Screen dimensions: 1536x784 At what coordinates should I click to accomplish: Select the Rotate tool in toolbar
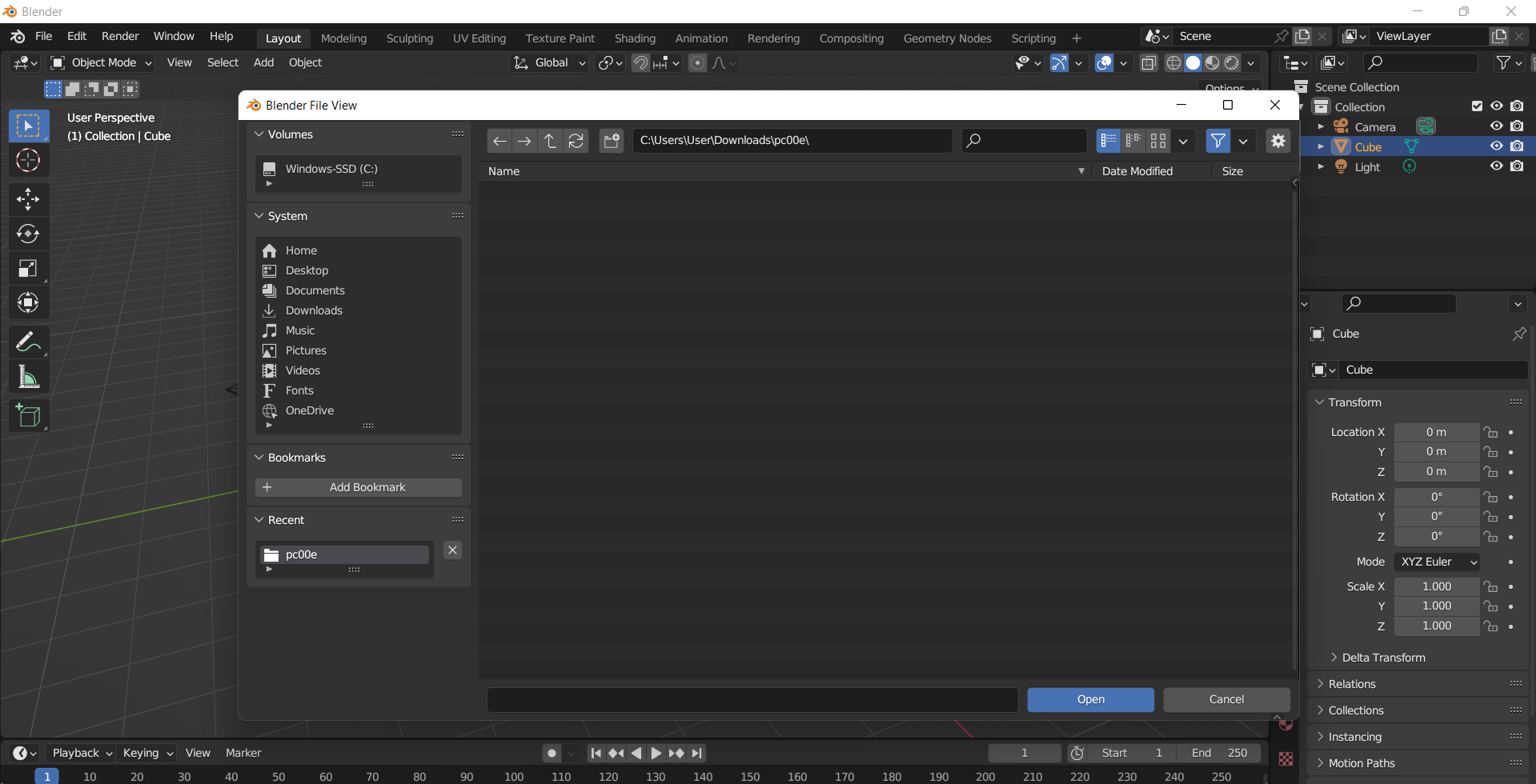point(28,234)
